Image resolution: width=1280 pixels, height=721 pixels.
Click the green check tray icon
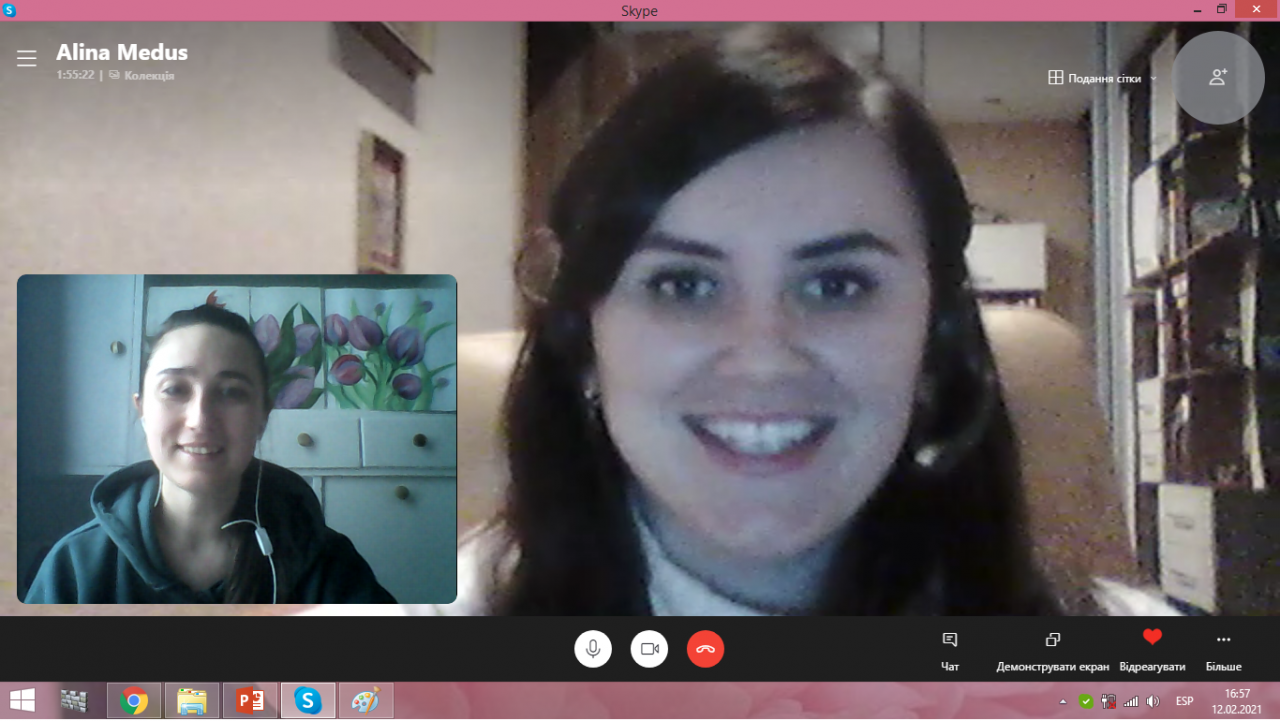1086,701
